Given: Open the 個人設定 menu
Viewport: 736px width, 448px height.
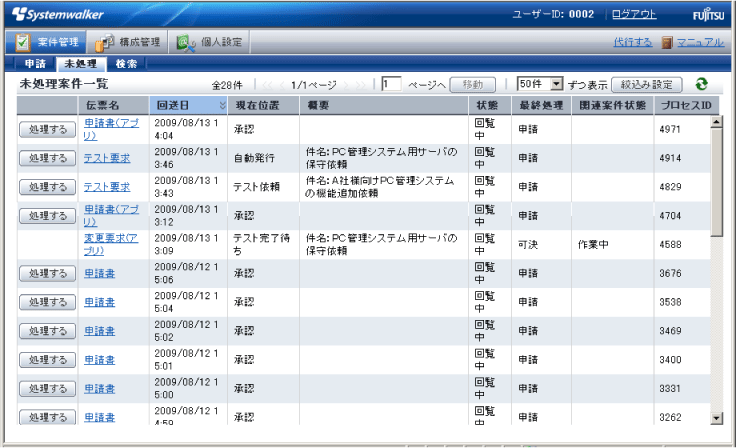Looking at the screenshot, I should (x=209, y=42).
